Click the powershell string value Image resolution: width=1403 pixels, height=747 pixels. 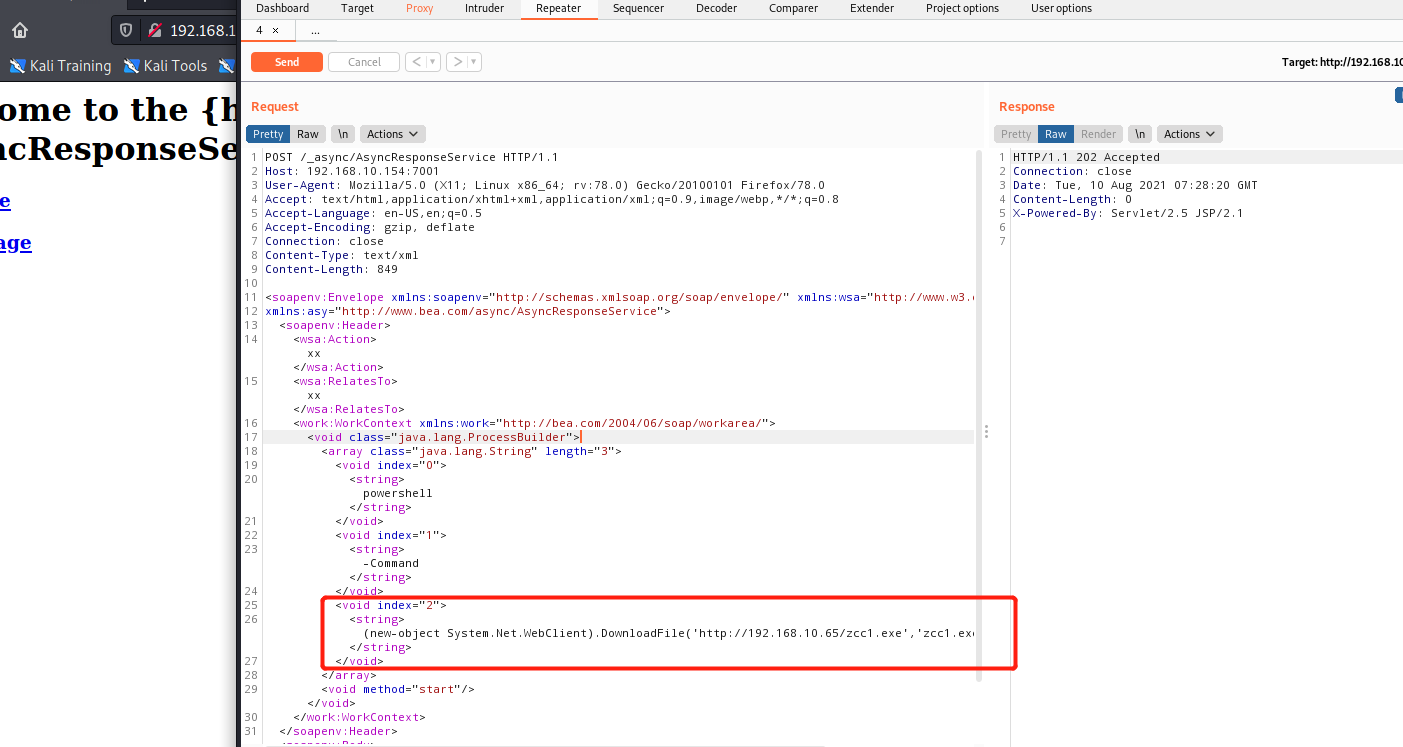coord(397,493)
